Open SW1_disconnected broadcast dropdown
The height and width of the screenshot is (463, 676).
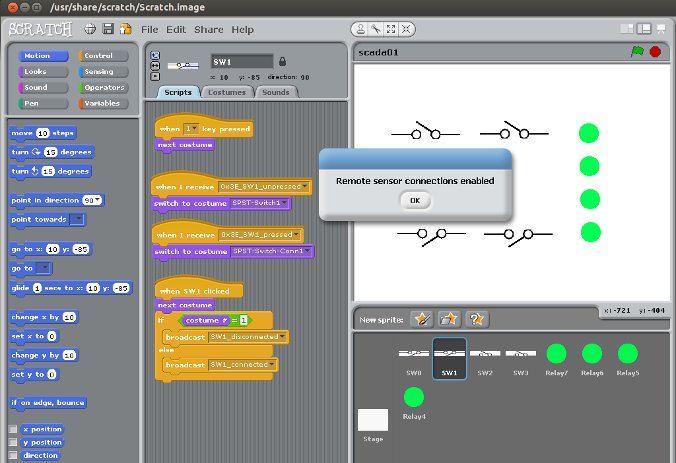click(282, 337)
